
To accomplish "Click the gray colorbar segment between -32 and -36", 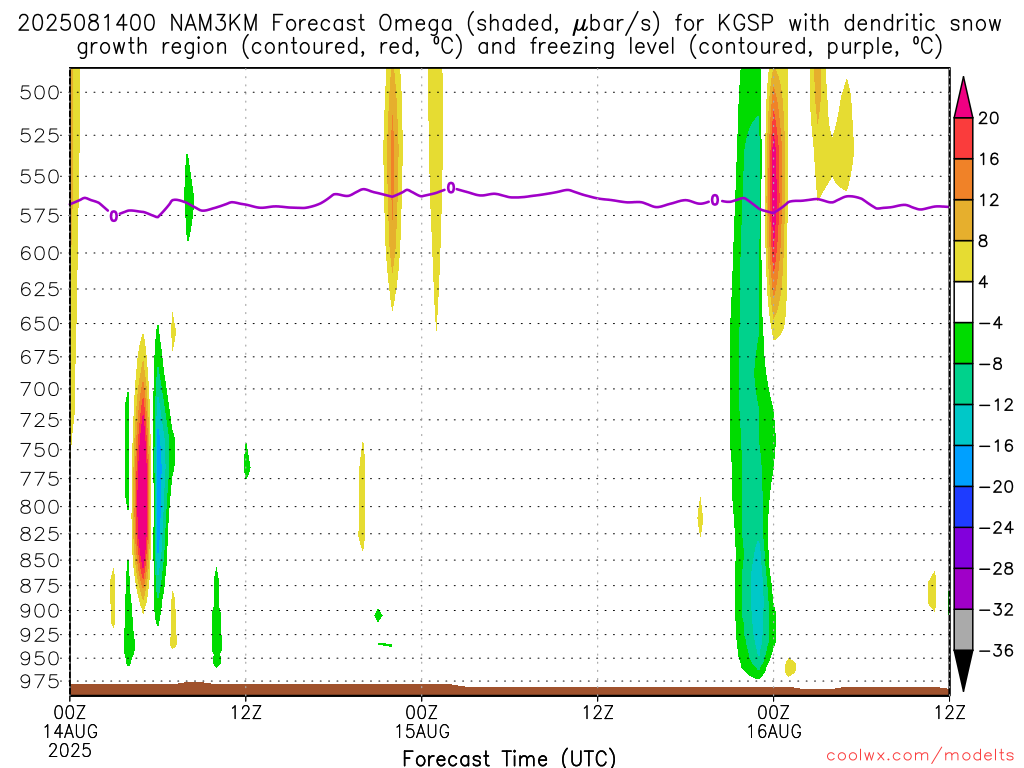I will [963, 630].
